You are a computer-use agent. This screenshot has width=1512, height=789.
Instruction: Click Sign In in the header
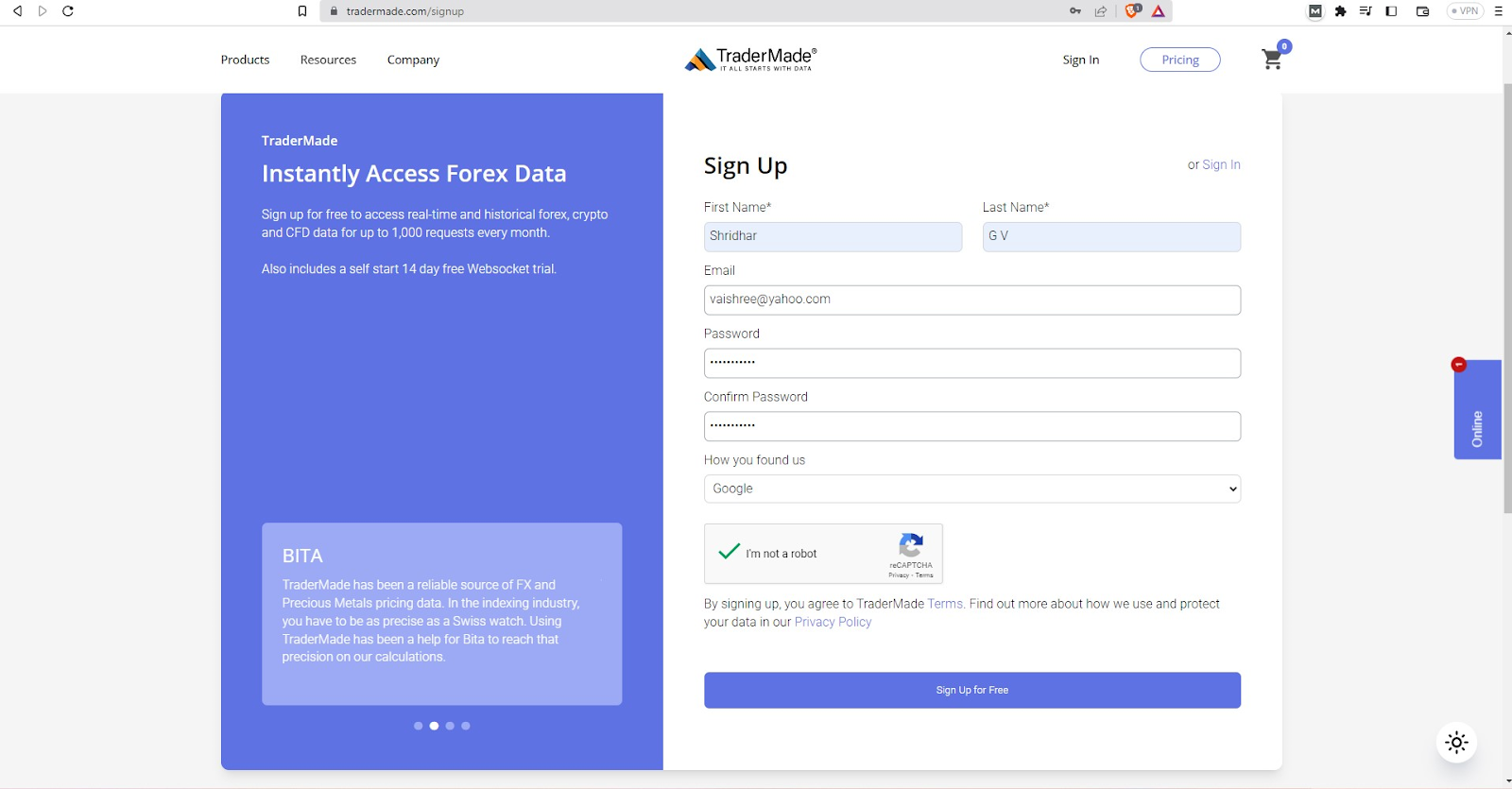click(x=1080, y=60)
